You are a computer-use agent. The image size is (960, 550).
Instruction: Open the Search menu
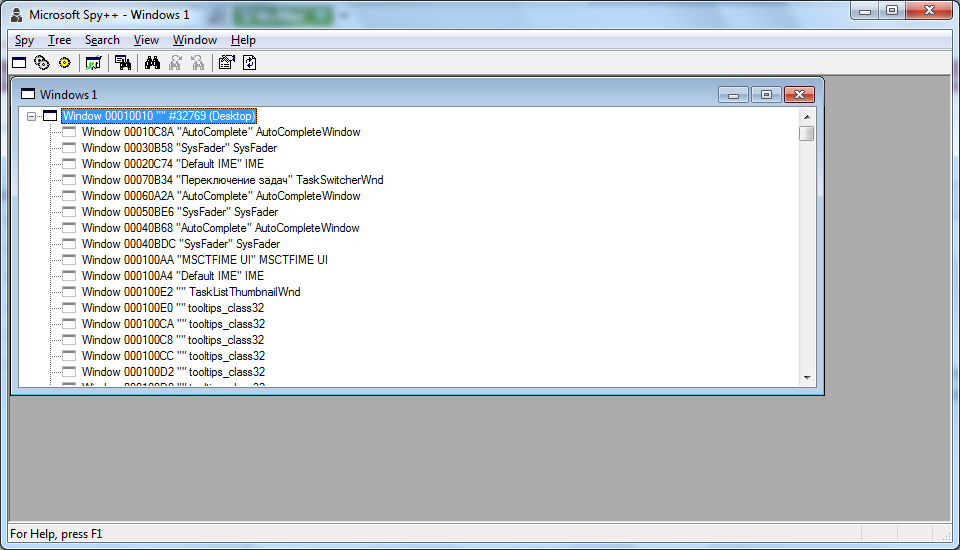102,40
